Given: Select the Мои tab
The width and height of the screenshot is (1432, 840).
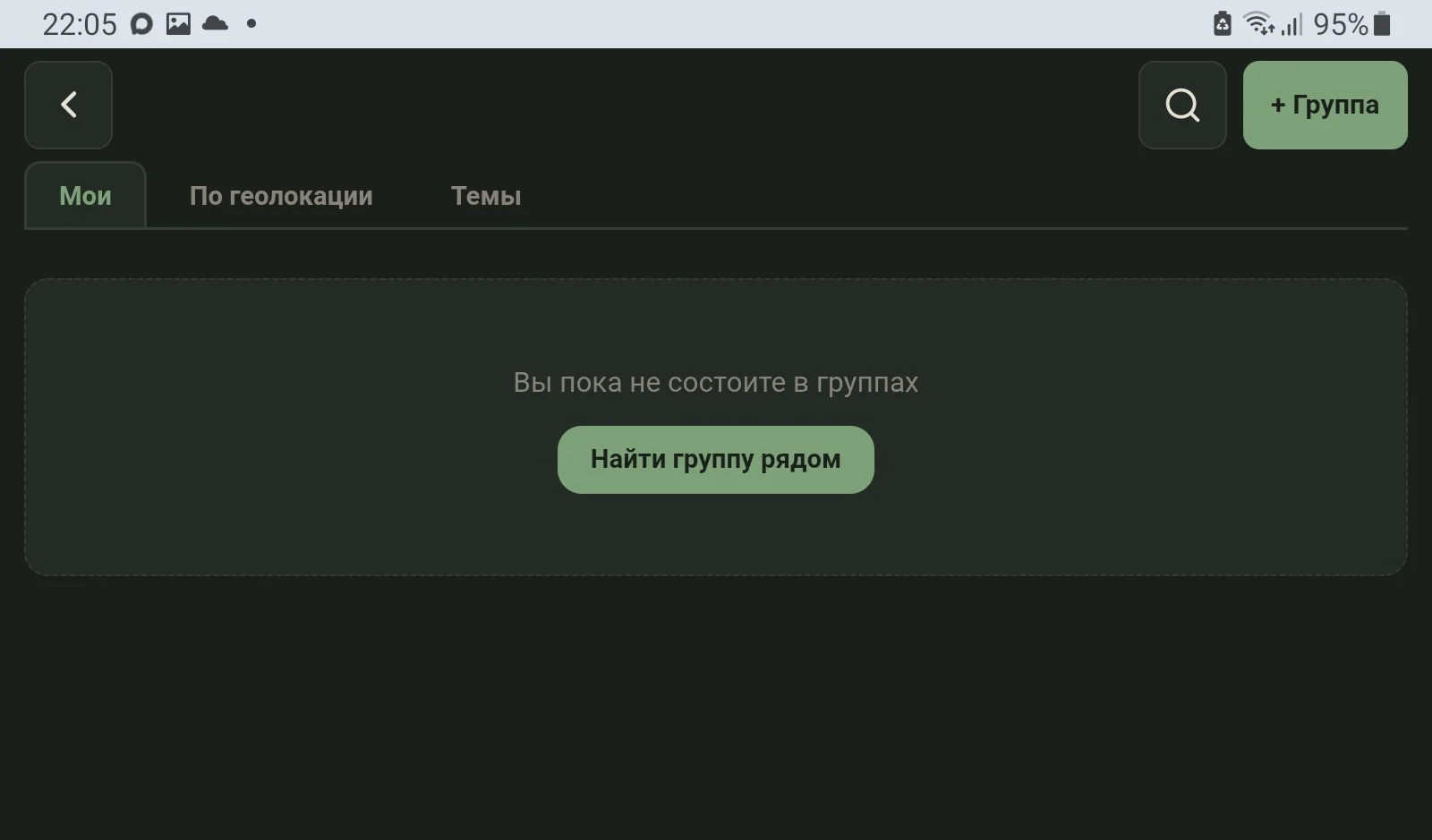Looking at the screenshot, I should pos(85,195).
